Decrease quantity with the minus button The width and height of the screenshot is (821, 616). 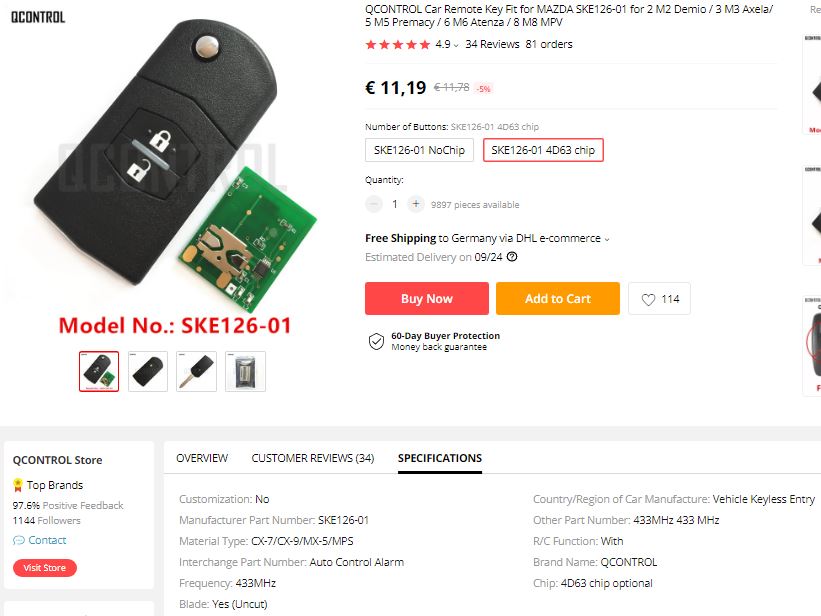pyautogui.click(x=374, y=204)
